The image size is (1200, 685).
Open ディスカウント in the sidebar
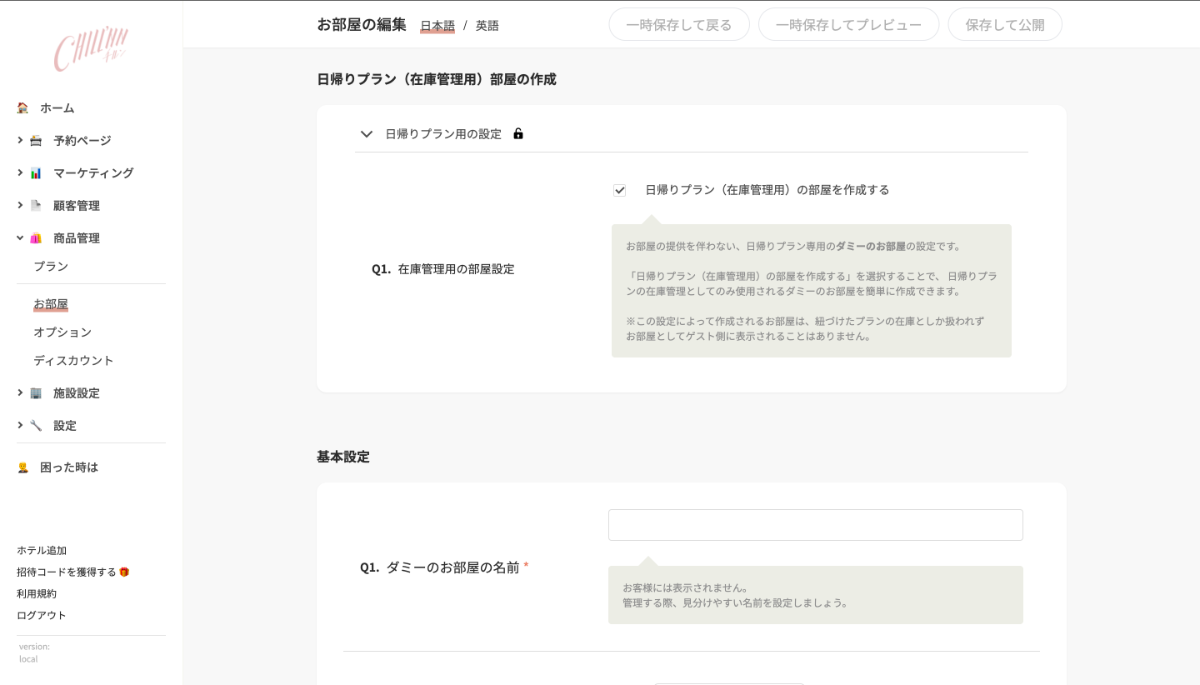[73, 361]
